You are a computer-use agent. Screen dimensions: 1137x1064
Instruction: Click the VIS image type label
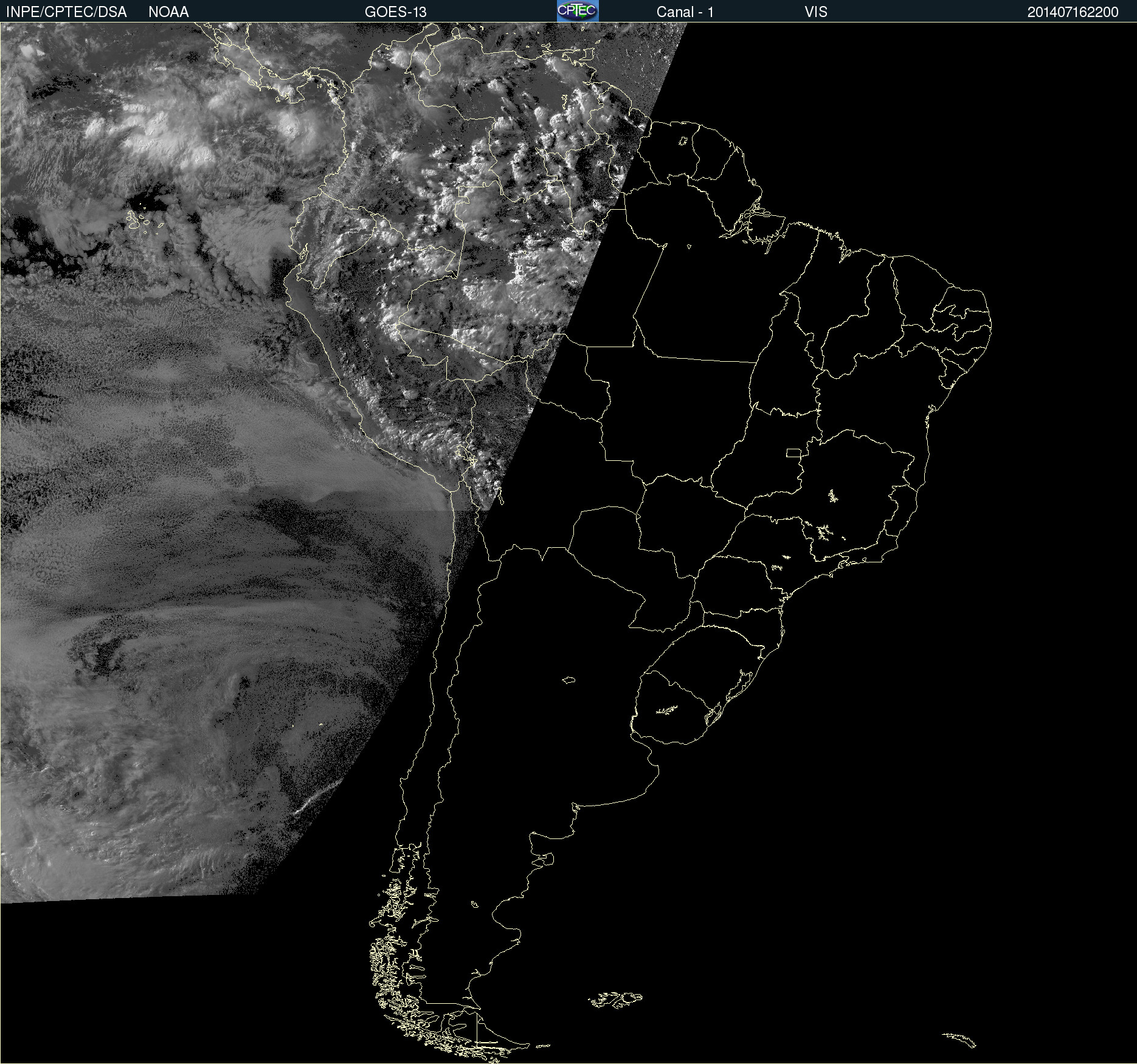815,12
